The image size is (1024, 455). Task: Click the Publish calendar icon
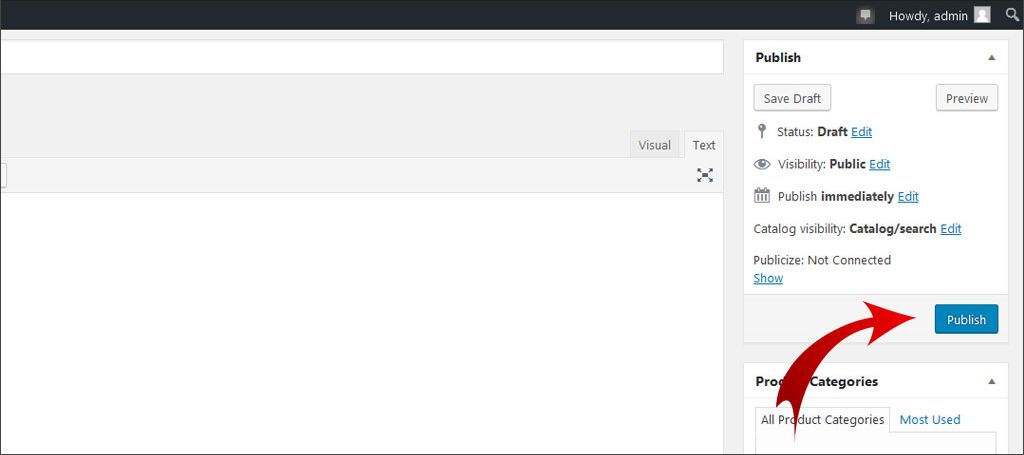[x=762, y=196]
